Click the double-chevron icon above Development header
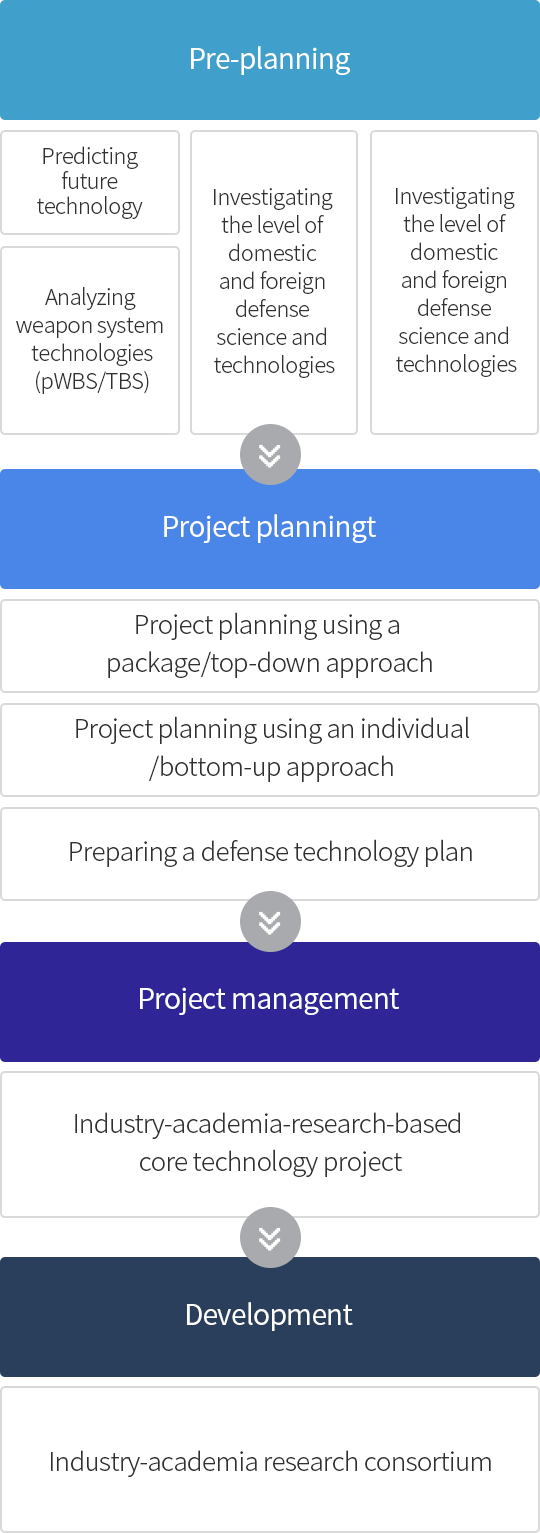Screen dimensions: 540x1533 coord(270,1238)
